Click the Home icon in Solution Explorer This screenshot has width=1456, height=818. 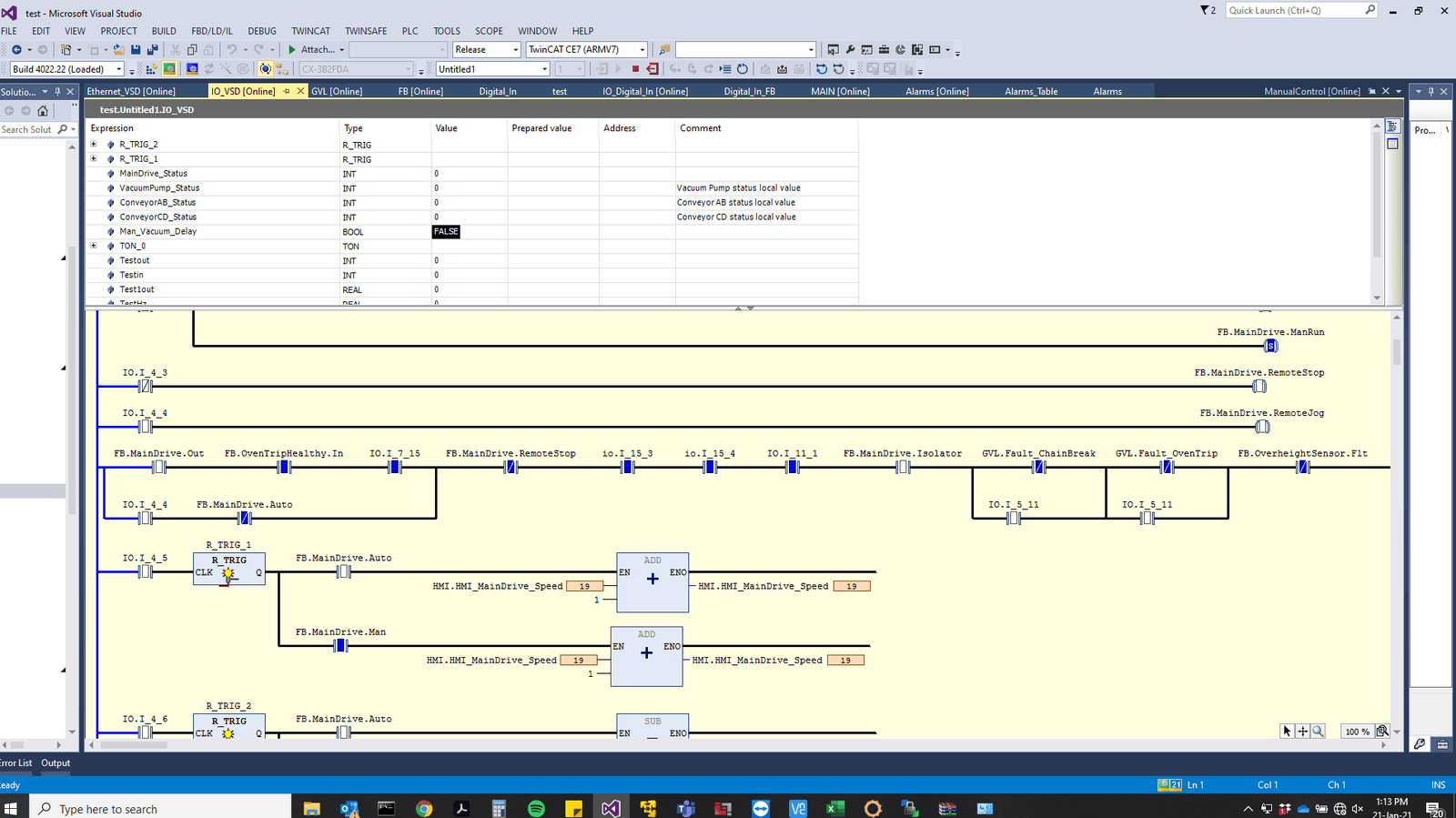point(43,111)
